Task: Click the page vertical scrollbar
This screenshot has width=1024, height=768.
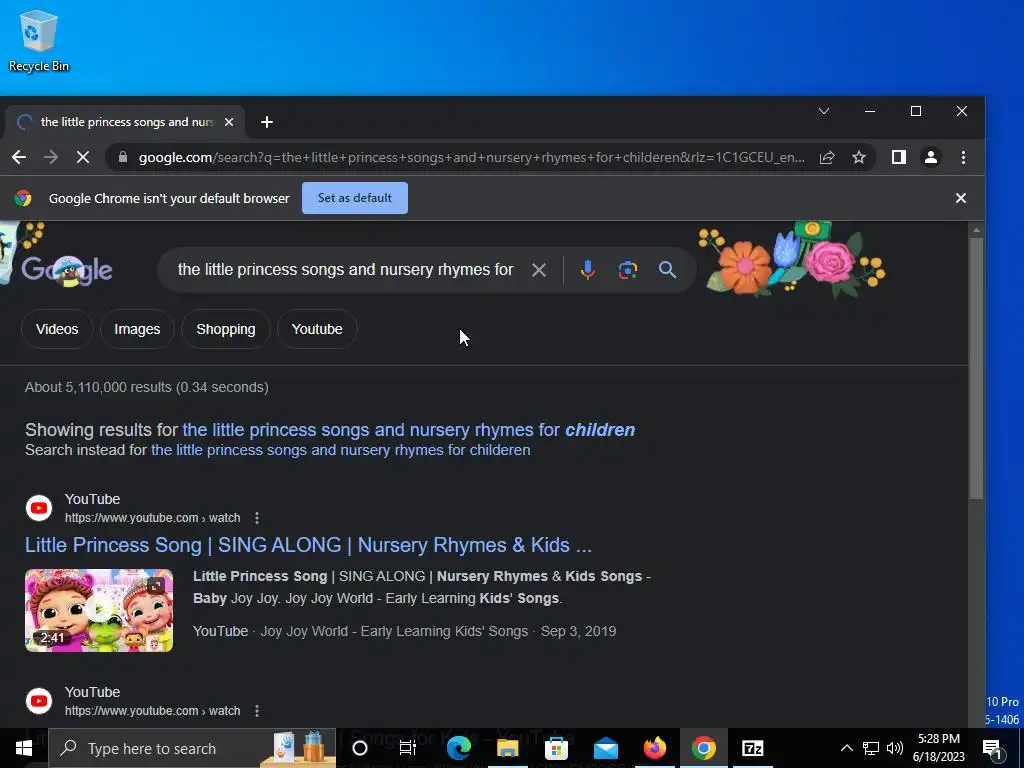Action: point(976,366)
